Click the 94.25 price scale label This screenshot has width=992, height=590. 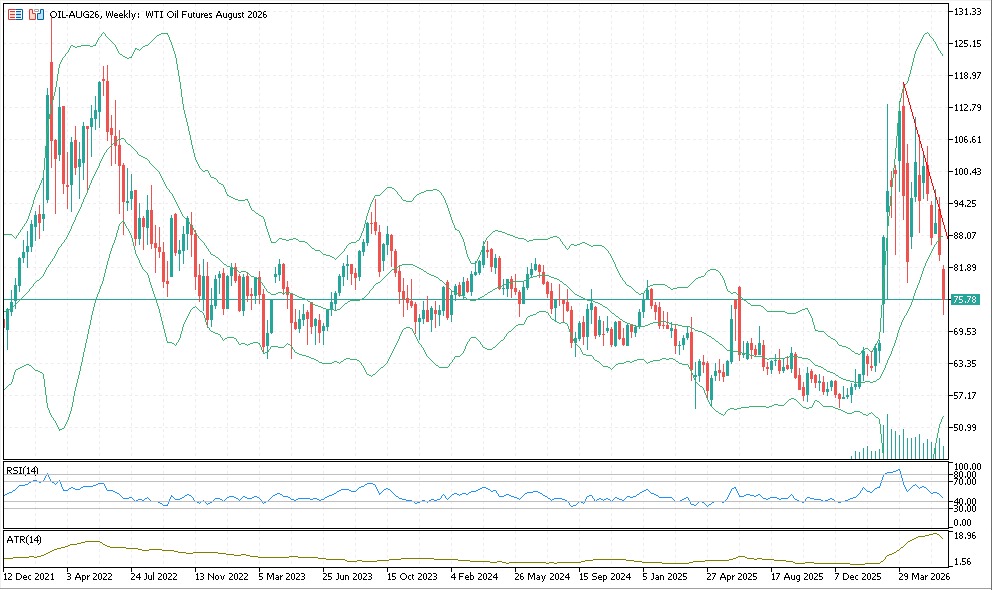[967, 204]
